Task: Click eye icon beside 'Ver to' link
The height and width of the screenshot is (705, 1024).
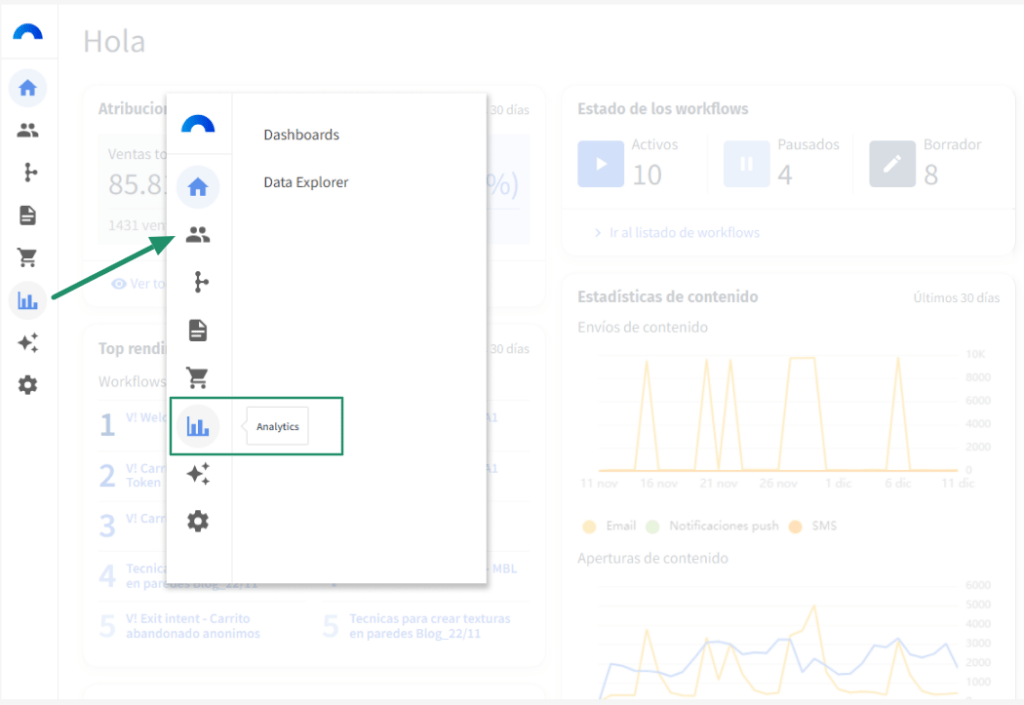Action: (x=119, y=284)
